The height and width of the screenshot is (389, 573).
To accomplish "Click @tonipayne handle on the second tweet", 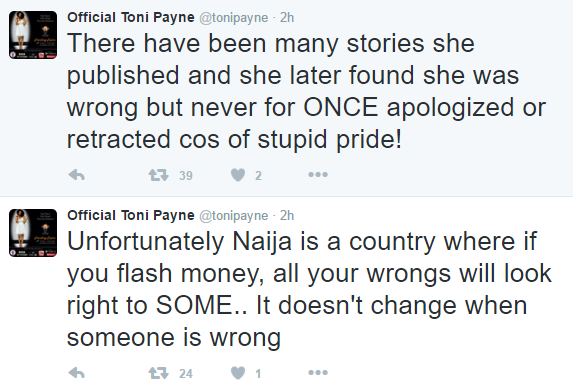I will click(x=234, y=216).
